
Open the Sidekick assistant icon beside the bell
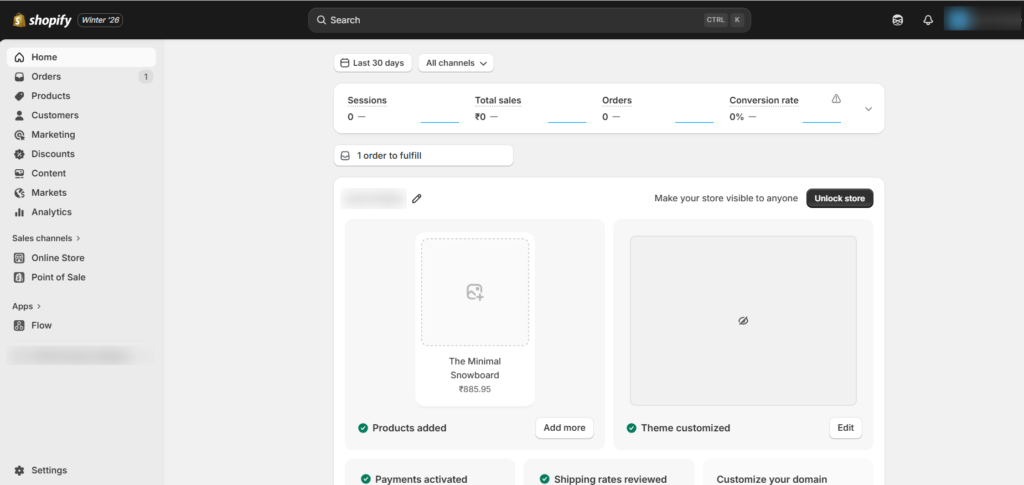[x=897, y=20]
